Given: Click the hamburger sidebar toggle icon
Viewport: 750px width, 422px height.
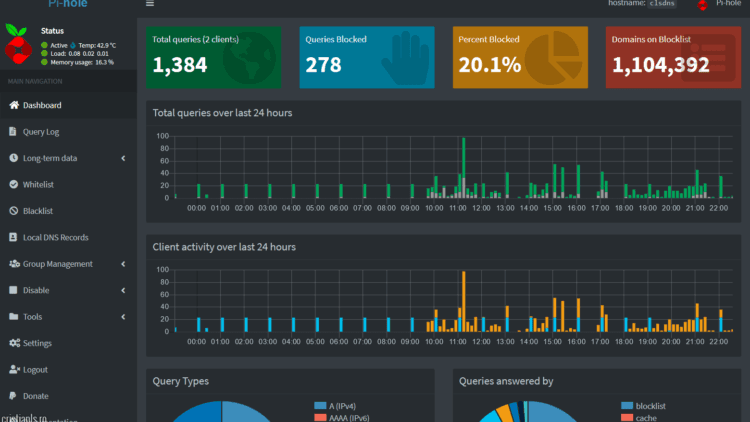Looking at the screenshot, I should pos(150,4).
